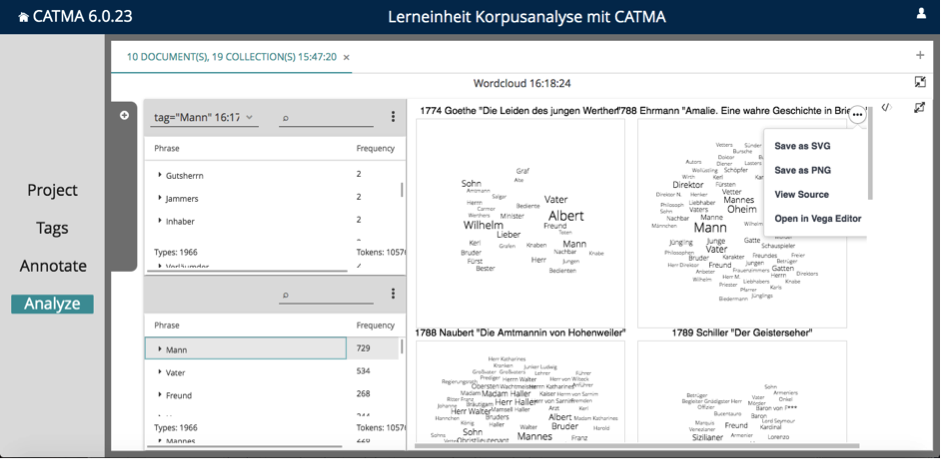This screenshot has width=941, height=459.
Task: Click the lower table vertical scrollbar
Action: coord(401,347)
